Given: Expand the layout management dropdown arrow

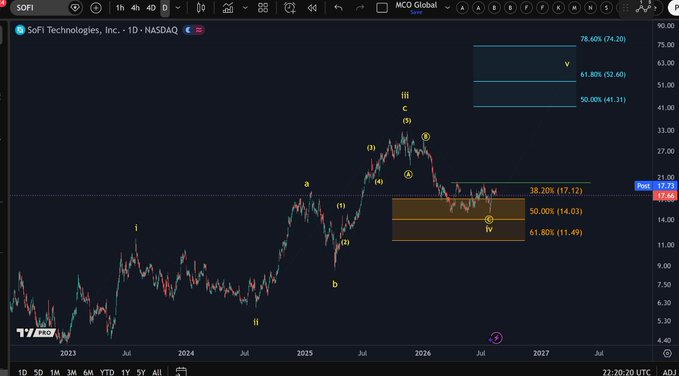Looking at the screenshot, I should [447, 8].
